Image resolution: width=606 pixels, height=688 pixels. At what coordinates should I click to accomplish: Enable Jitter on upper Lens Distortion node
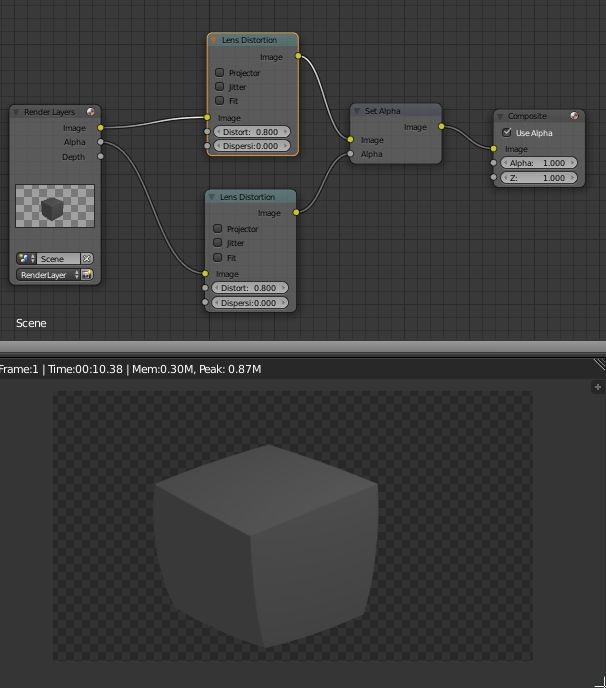[219, 86]
